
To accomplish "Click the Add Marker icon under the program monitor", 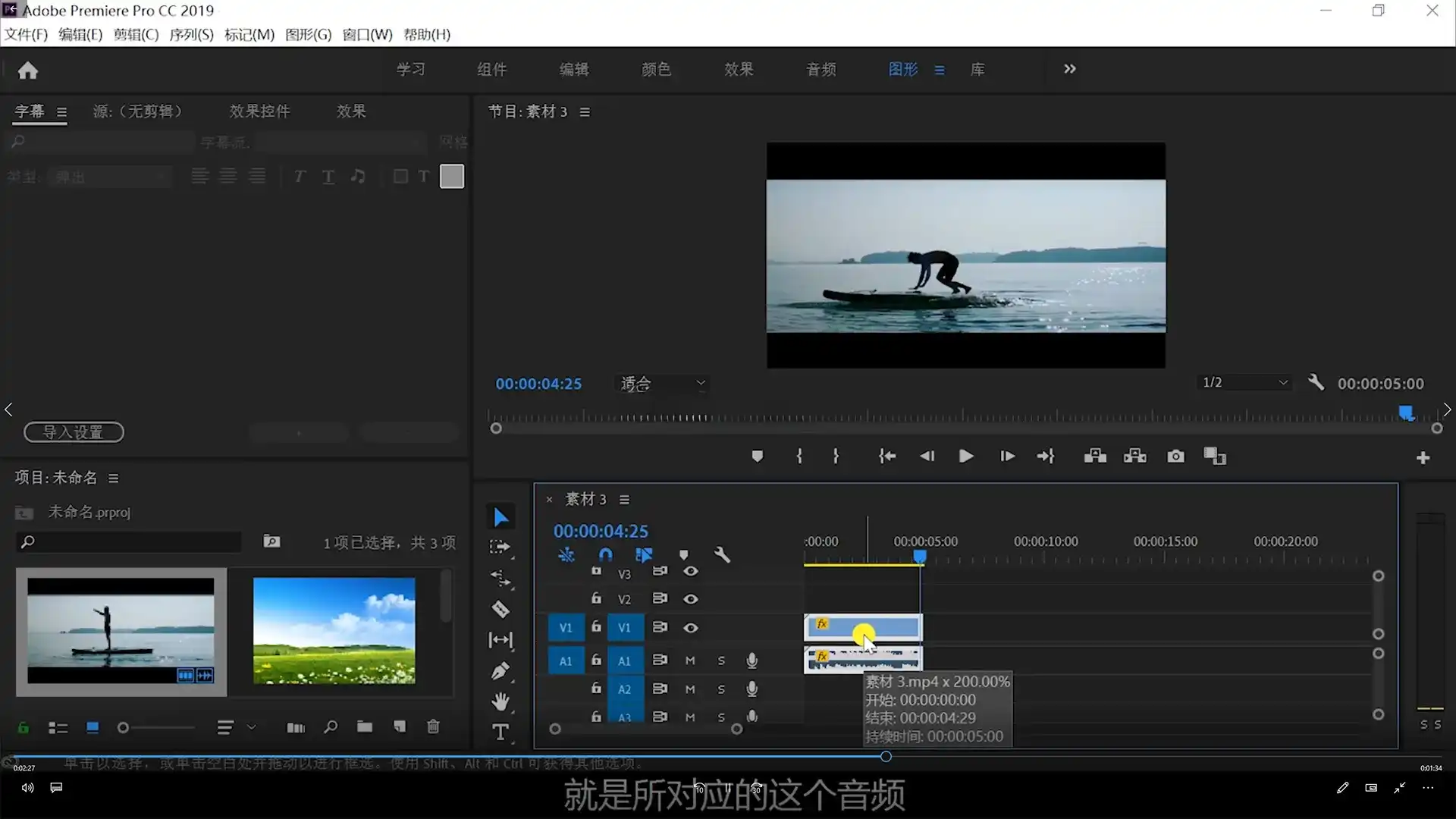I will click(758, 456).
